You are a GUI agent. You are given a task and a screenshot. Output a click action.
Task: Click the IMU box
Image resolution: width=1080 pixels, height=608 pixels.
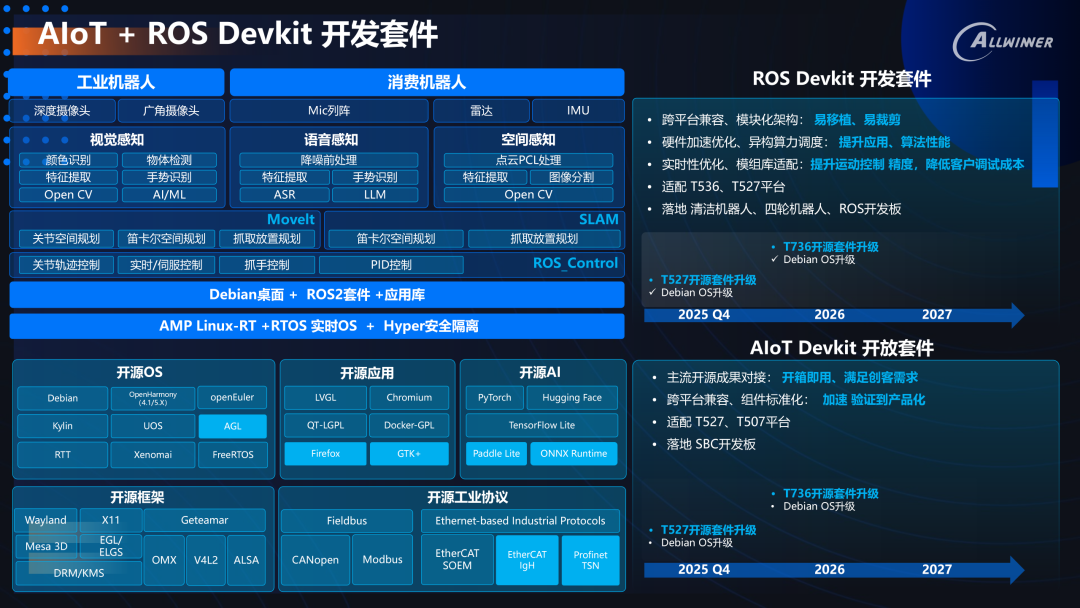(578, 111)
